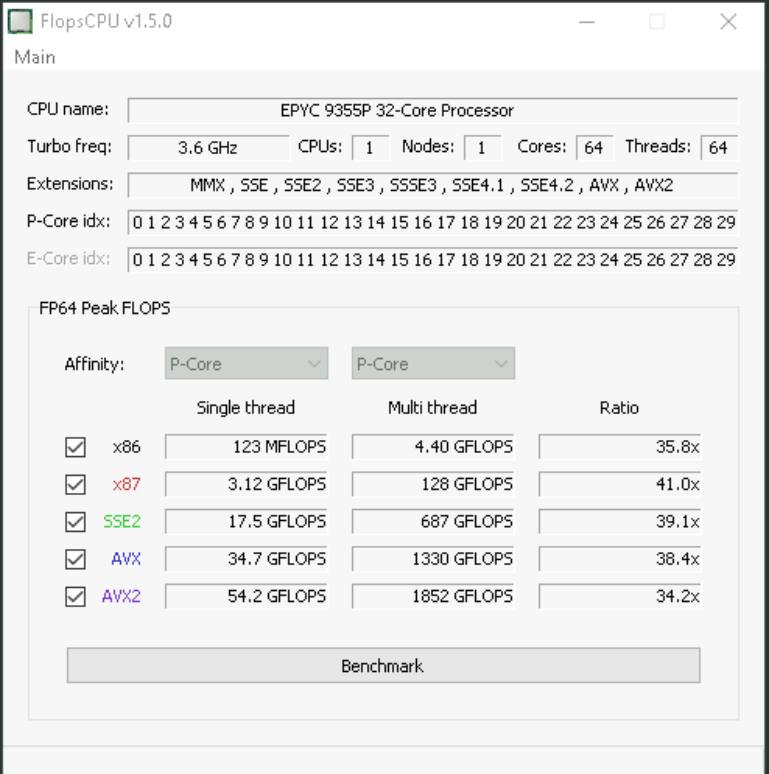Start the Benchmark button

[x=384, y=666]
